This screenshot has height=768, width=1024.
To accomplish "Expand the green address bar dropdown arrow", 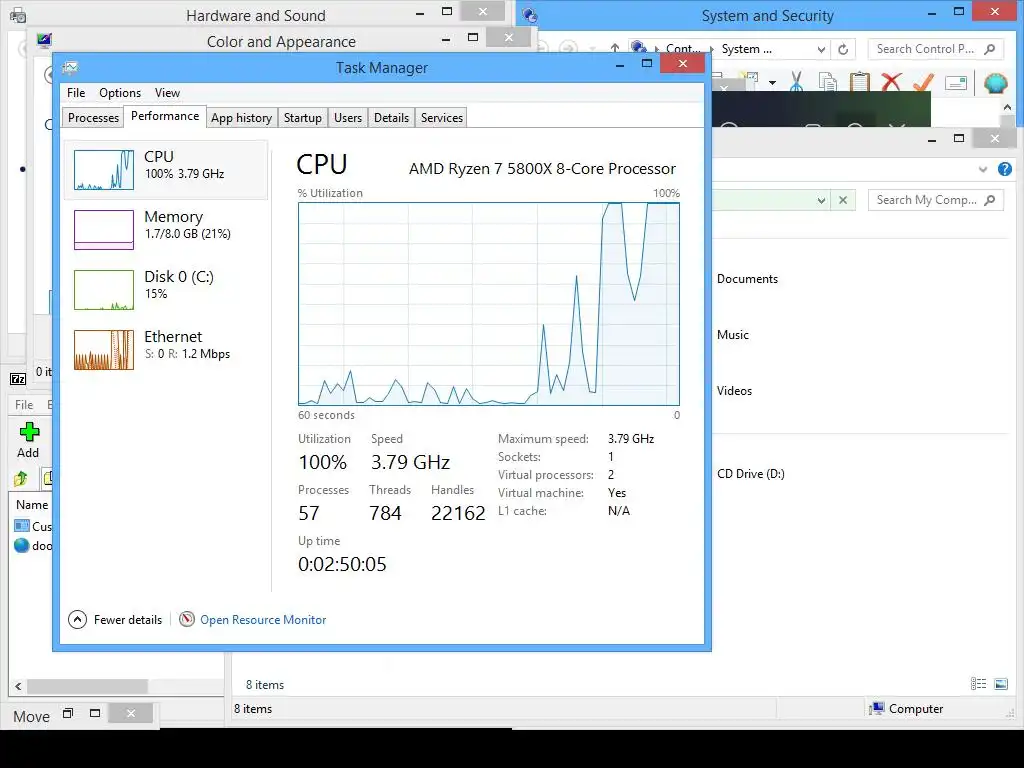I will pyautogui.click(x=821, y=200).
